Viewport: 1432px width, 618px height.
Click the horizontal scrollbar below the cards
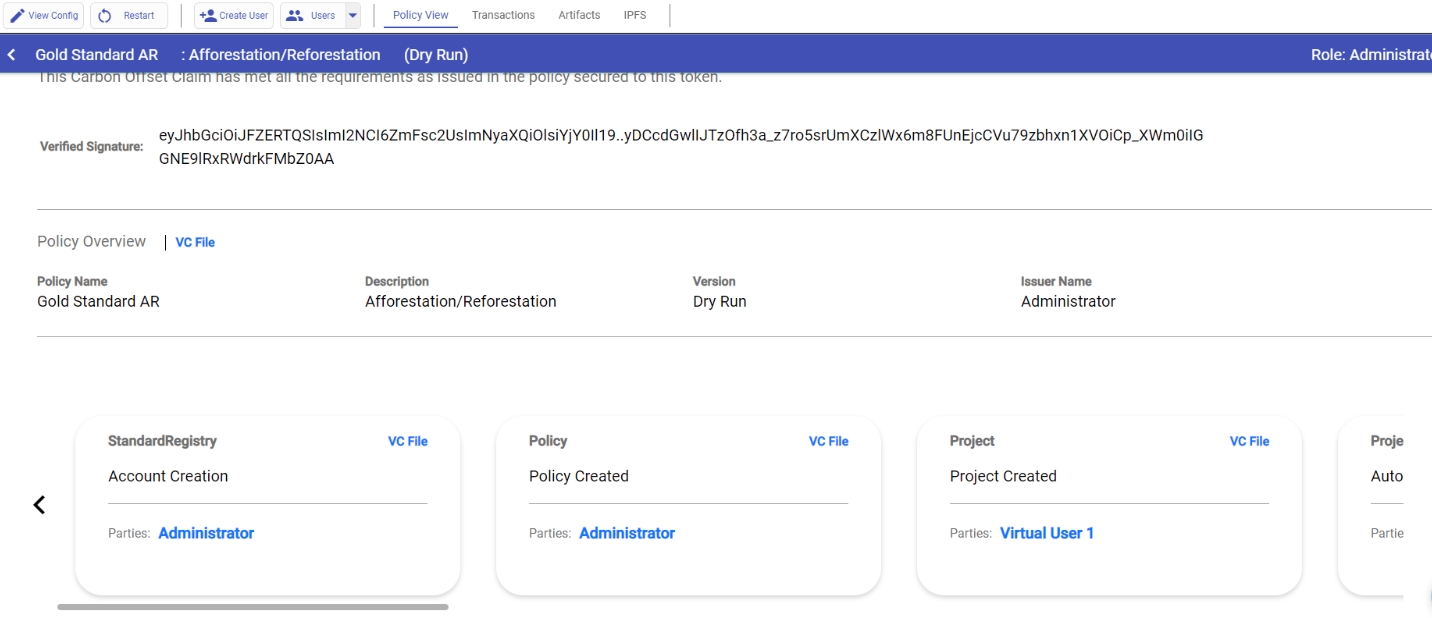(x=253, y=607)
